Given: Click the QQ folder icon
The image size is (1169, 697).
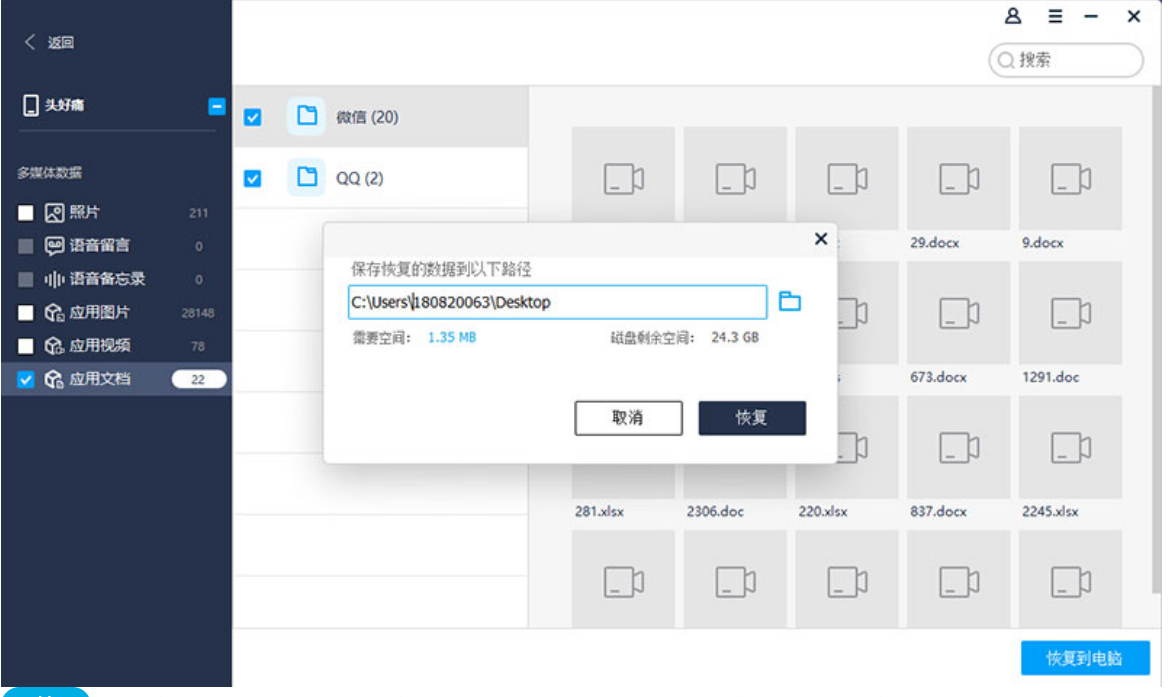Looking at the screenshot, I should pos(307,178).
